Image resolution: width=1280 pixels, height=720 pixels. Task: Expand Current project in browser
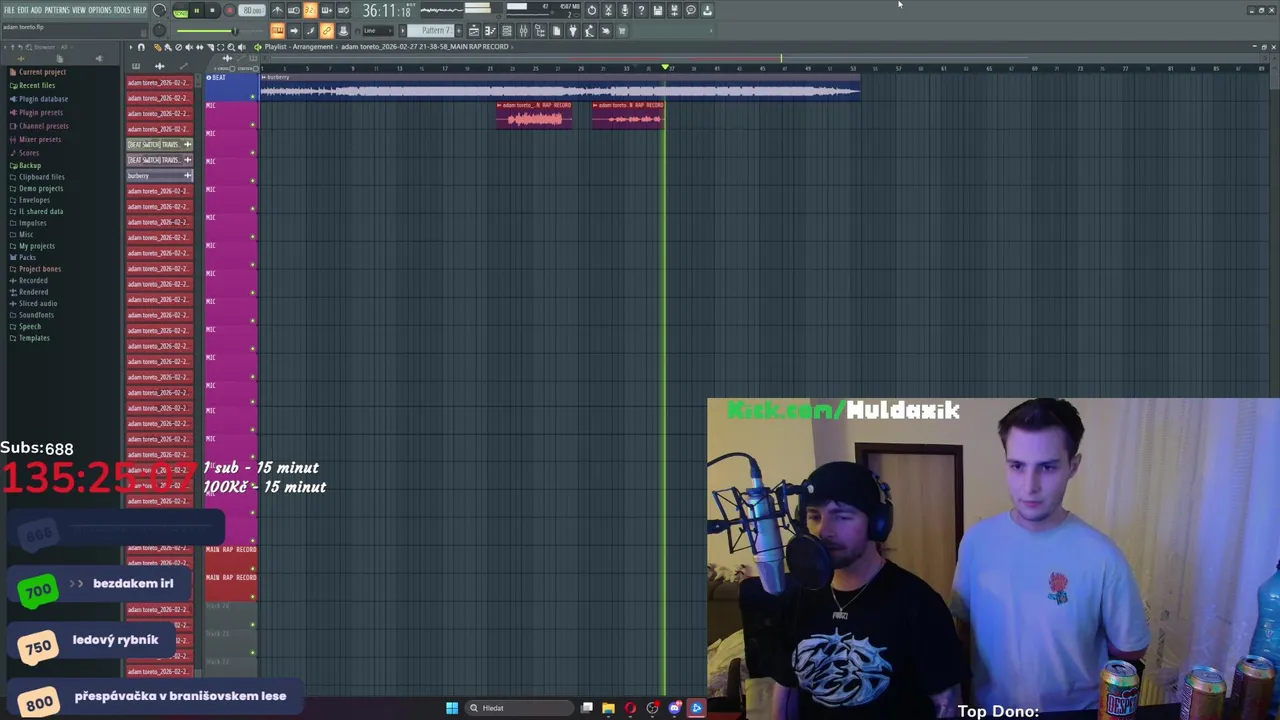[x=42, y=72]
